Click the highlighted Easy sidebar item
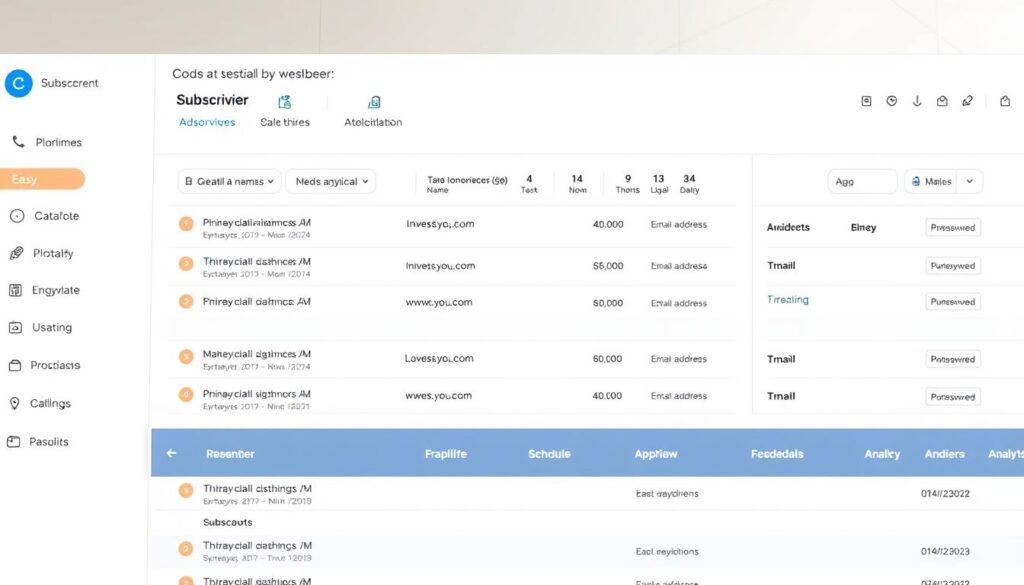This screenshot has height=585, width=1024. coord(43,180)
